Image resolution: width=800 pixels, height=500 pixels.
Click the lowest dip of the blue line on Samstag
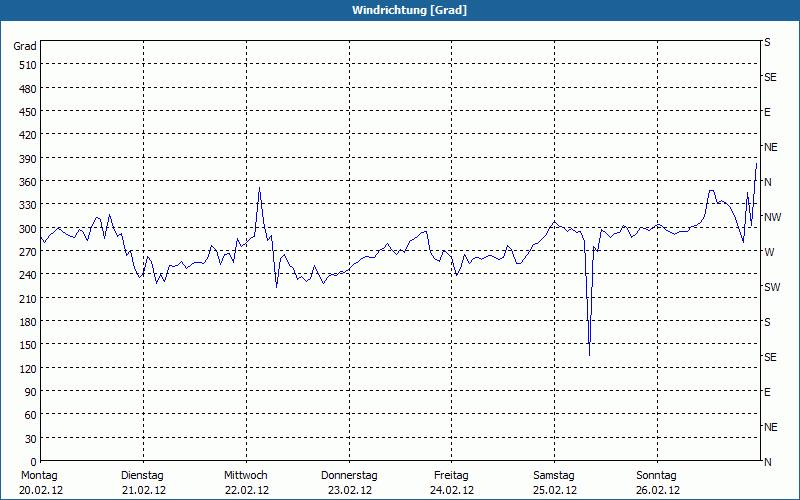pyautogui.click(x=589, y=355)
